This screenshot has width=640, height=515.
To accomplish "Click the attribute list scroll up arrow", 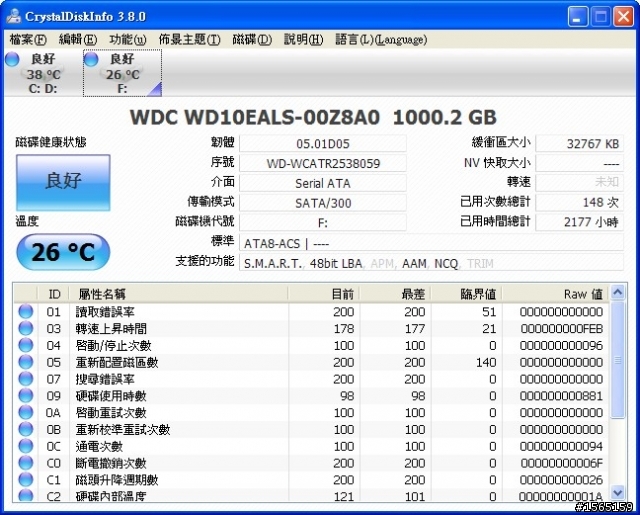I will [618, 293].
